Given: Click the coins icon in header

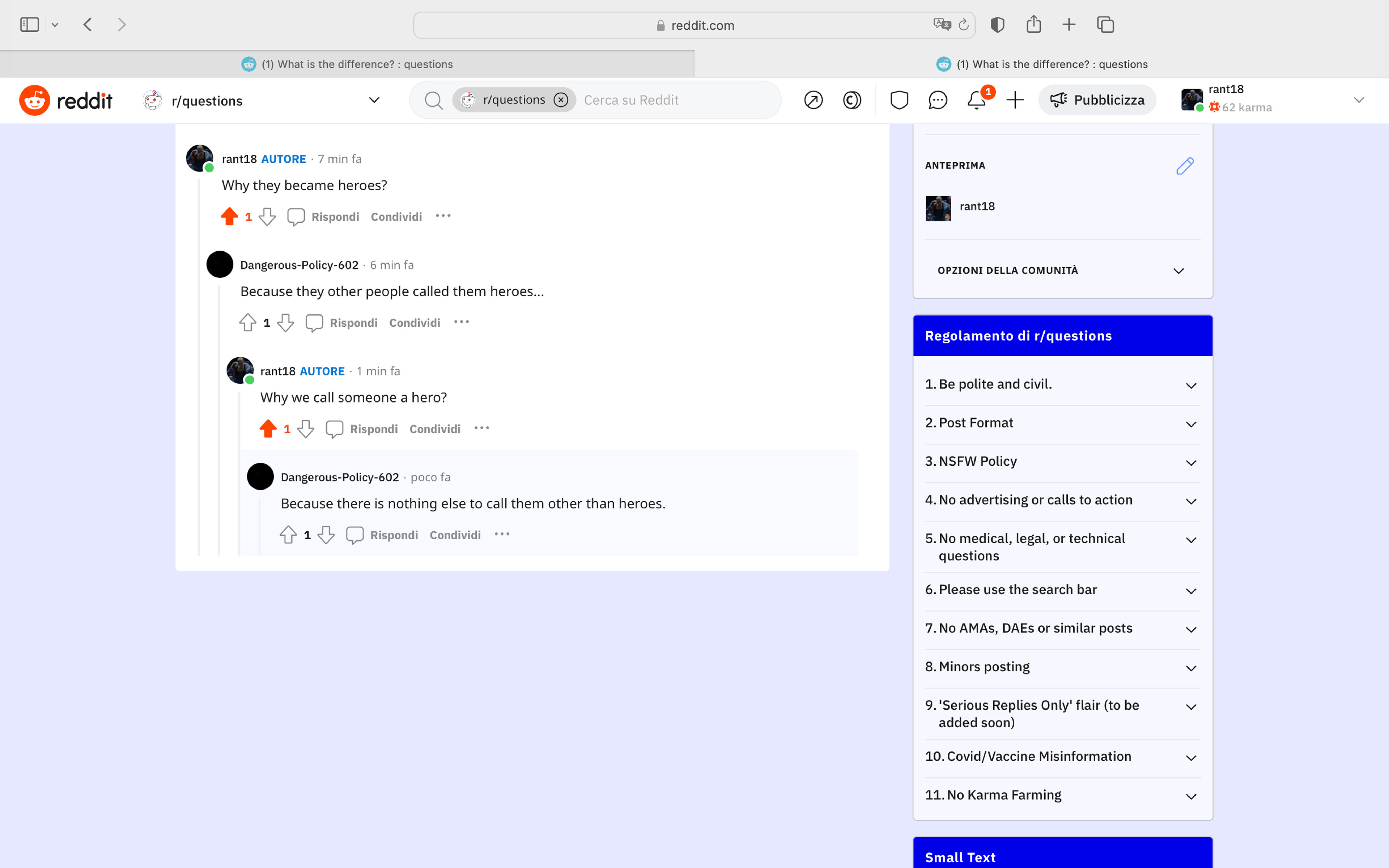Looking at the screenshot, I should pos(852,101).
